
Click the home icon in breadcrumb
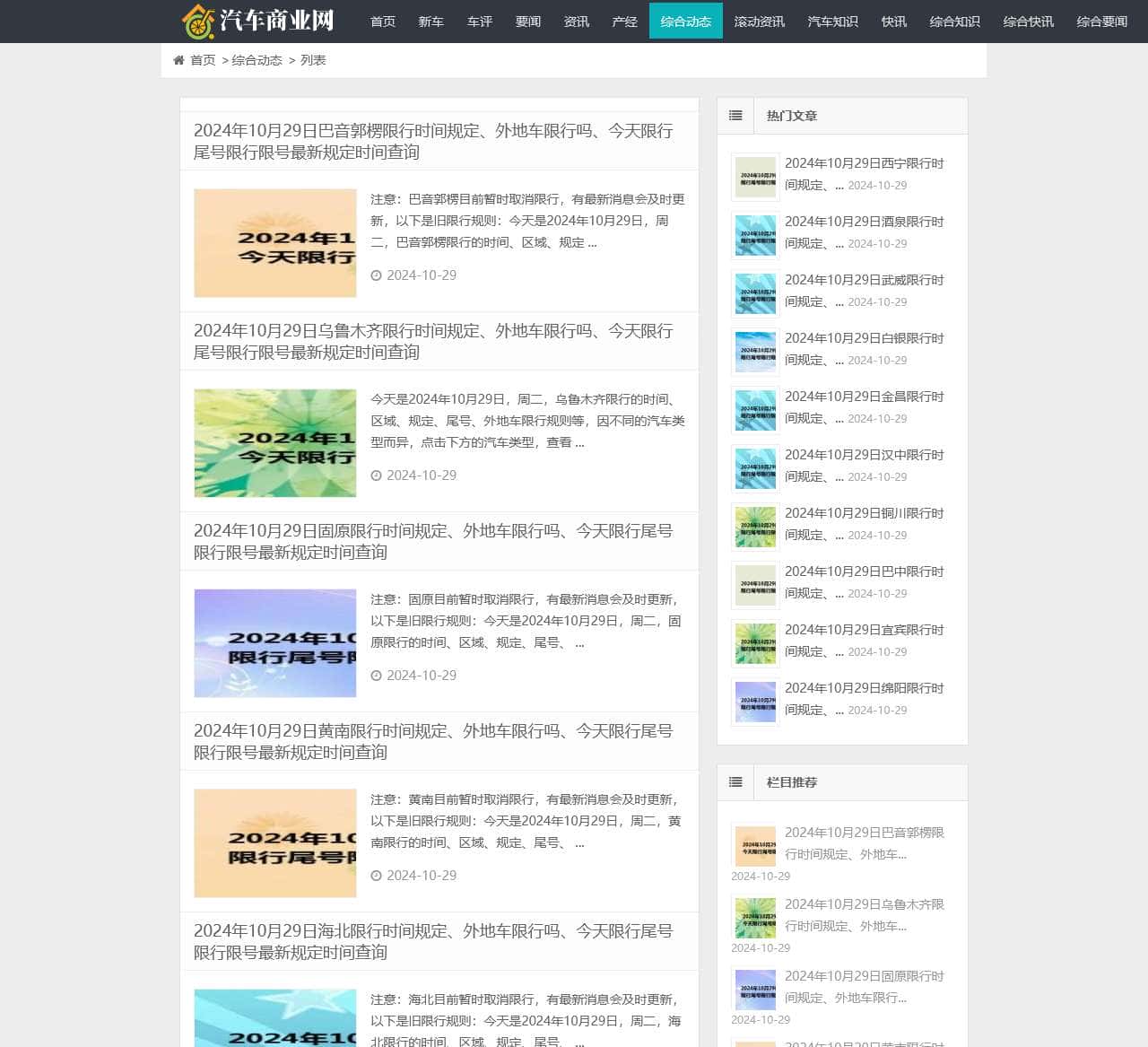[x=178, y=60]
